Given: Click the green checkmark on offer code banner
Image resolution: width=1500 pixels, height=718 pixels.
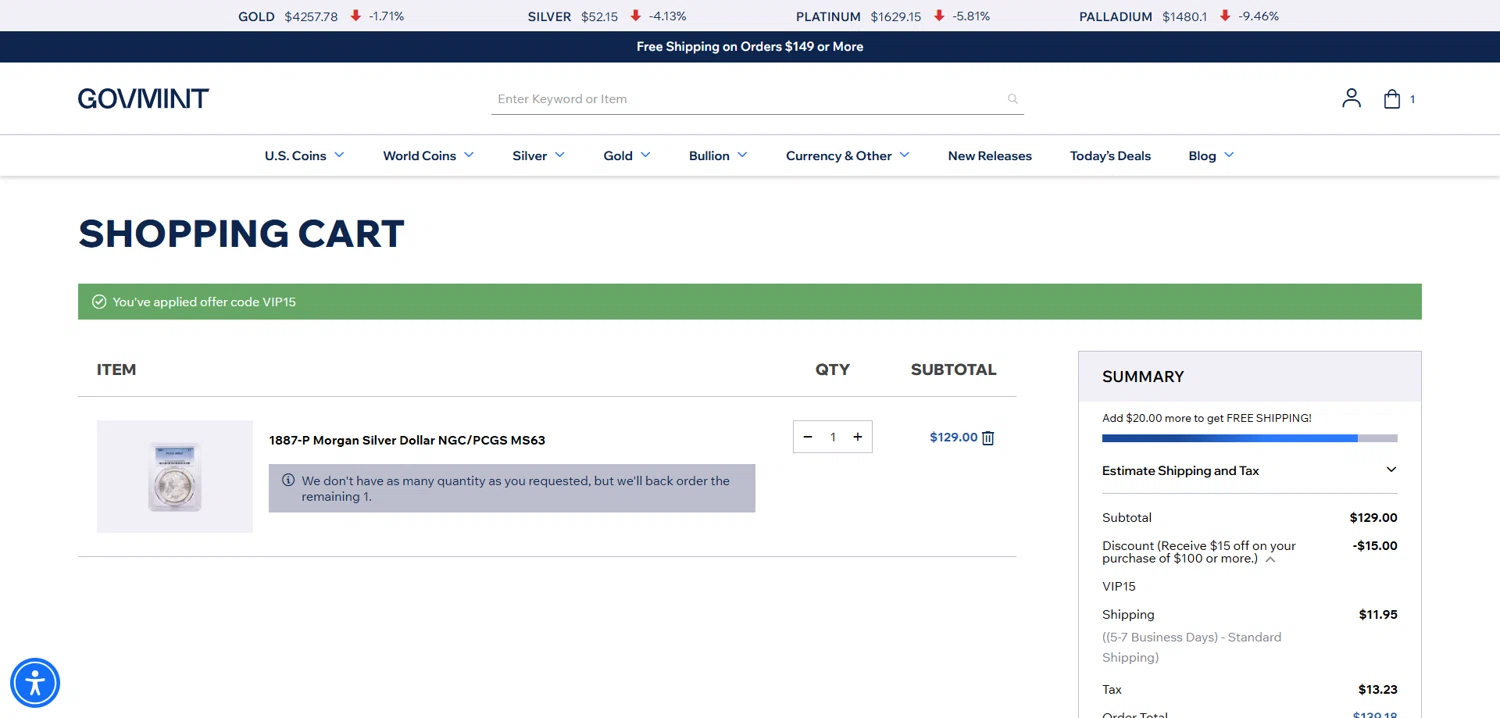Looking at the screenshot, I should click(99, 302).
